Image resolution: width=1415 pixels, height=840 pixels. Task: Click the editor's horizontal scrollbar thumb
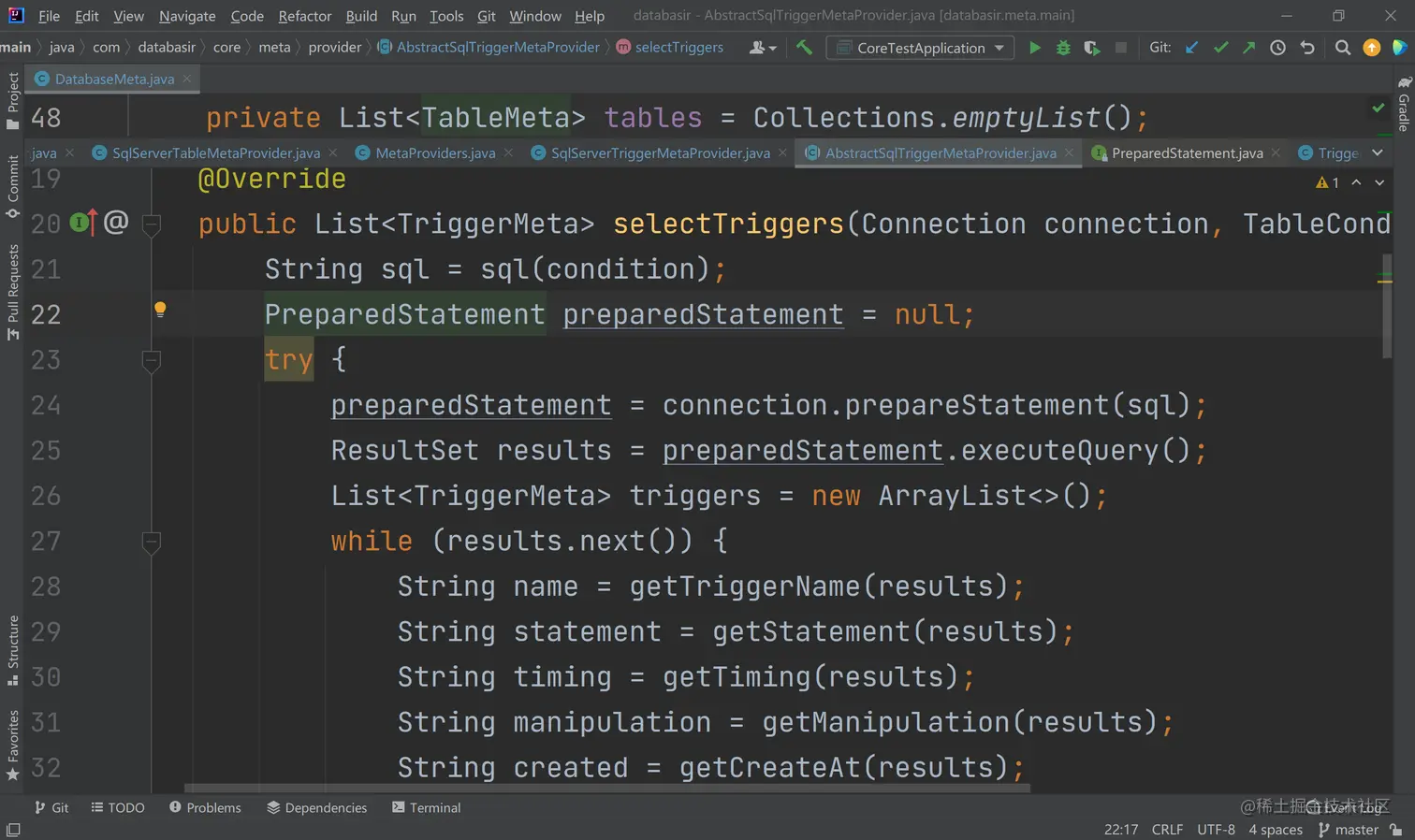point(607,789)
